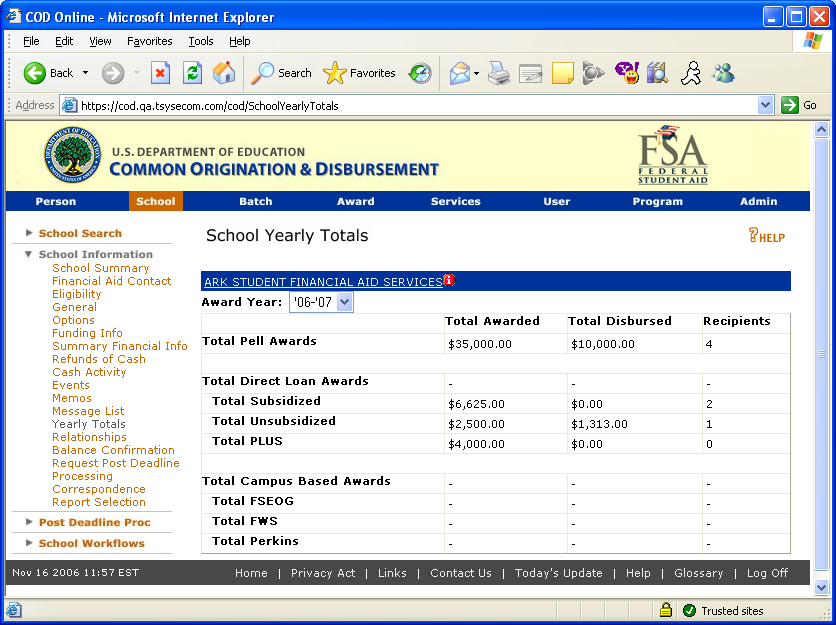Click the page's vertical scrollbar down arrow
836x625 pixels.
click(822, 588)
